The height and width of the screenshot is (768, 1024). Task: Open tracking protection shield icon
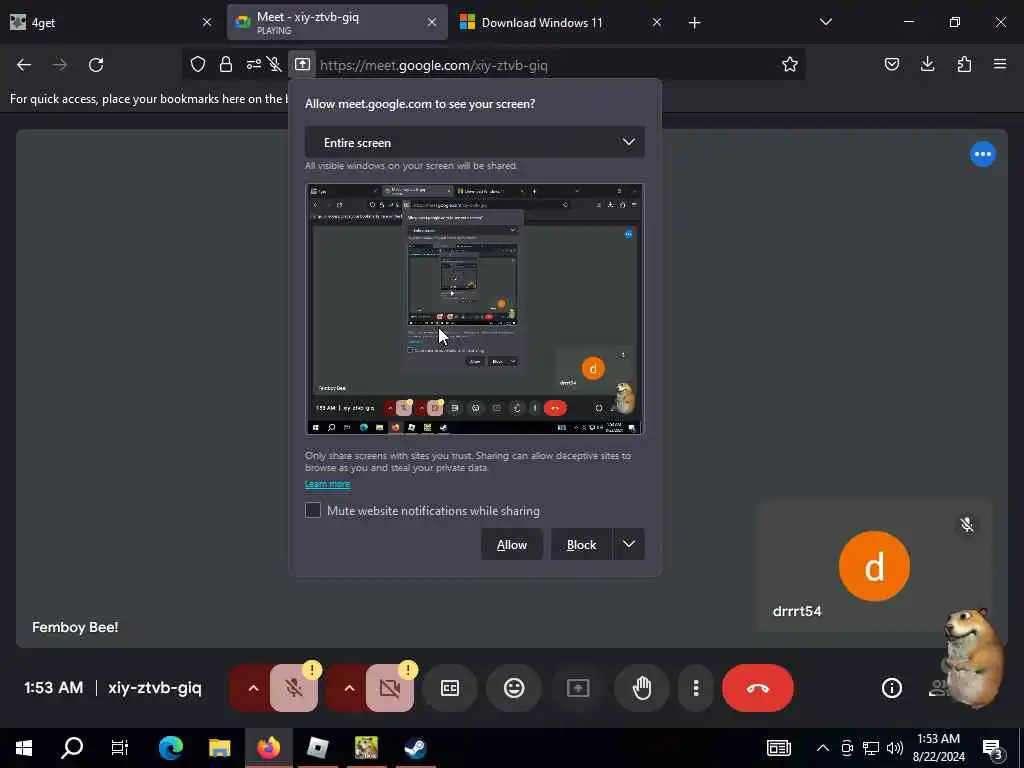(198, 64)
